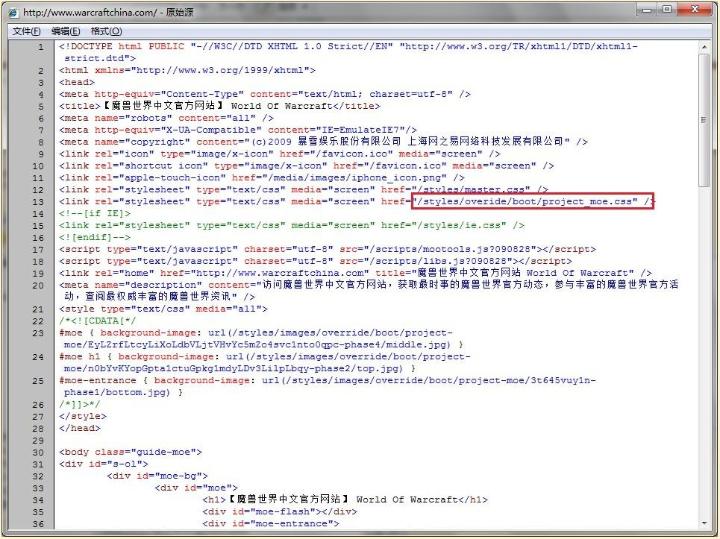Click /styles/master.css href on line 12
The width and height of the screenshot is (720, 539).
[x=471, y=190]
